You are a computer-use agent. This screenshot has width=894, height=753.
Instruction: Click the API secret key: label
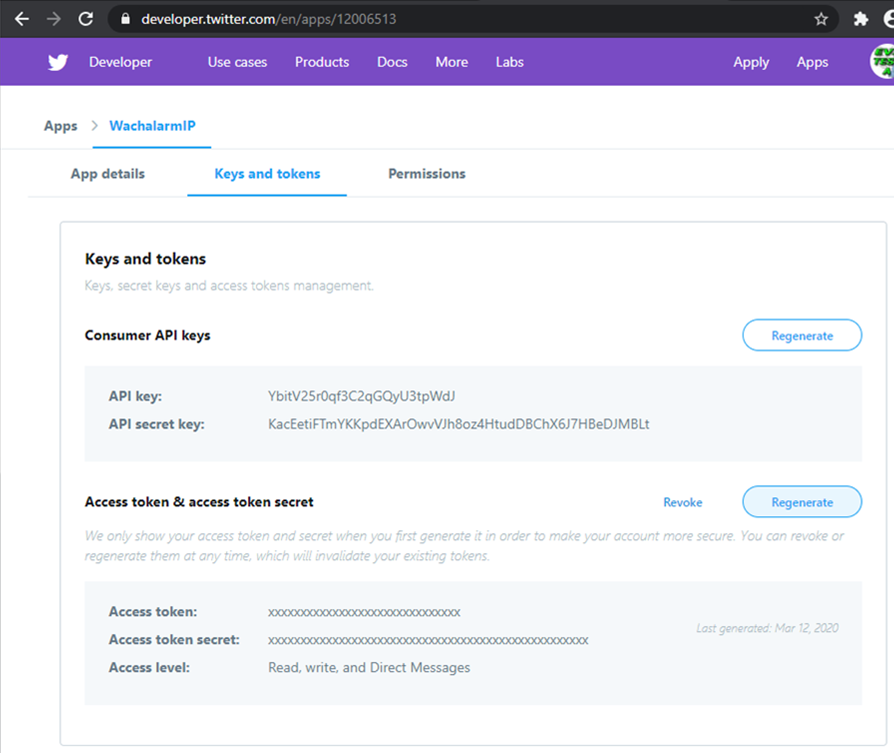pos(156,424)
